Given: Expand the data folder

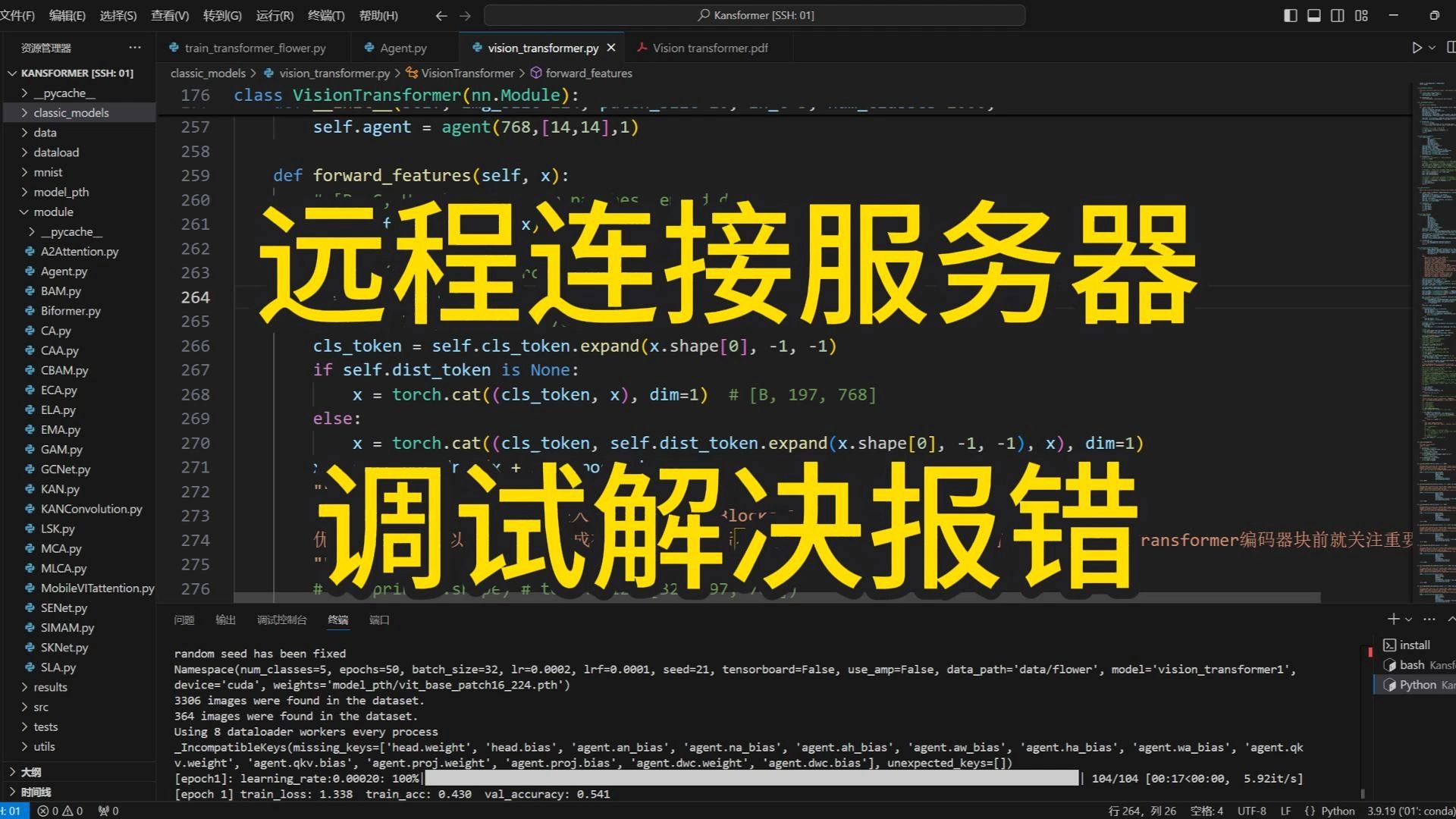Looking at the screenshot, I should [78, 132].
